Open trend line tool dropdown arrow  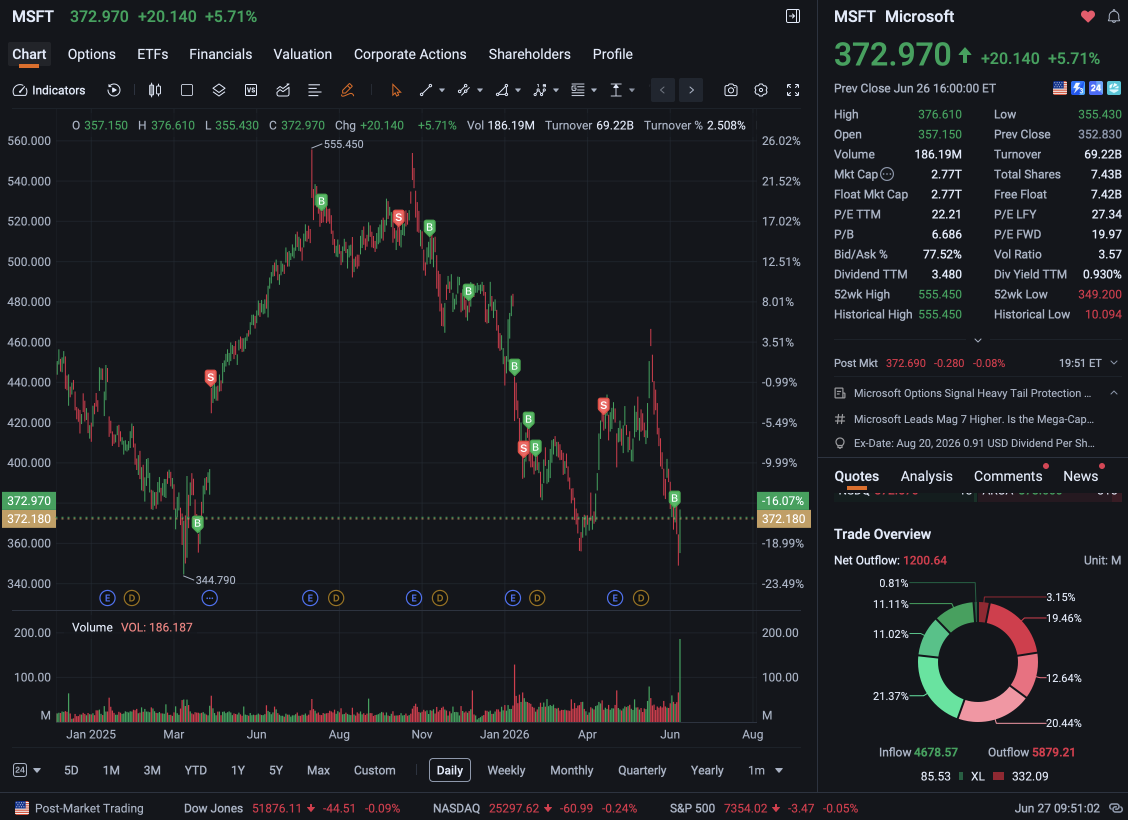[442, 91]
